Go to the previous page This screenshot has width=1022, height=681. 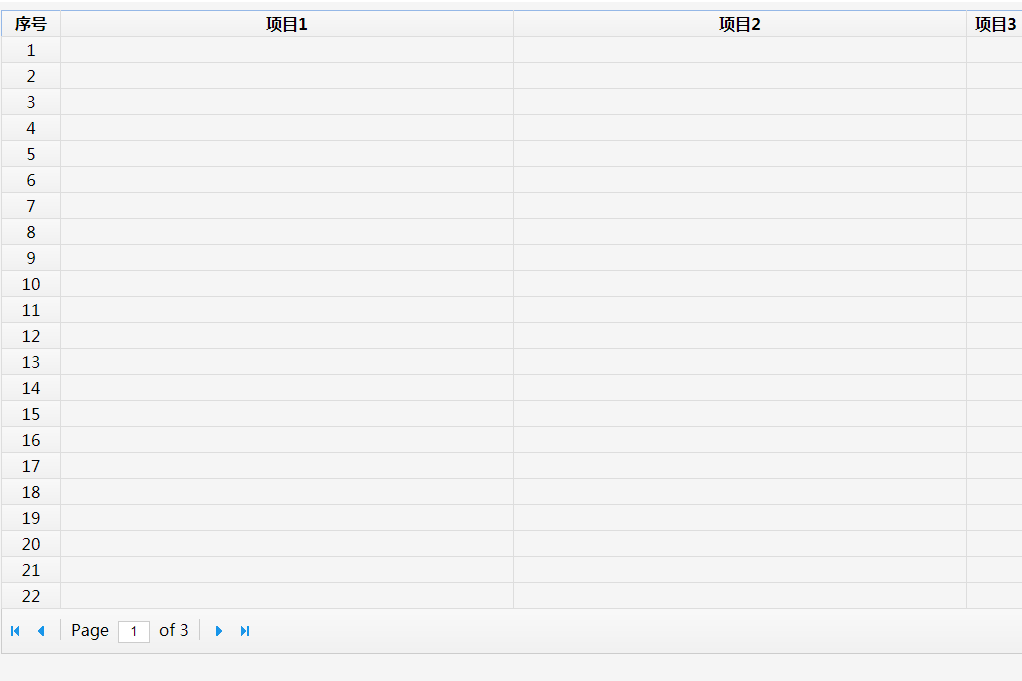pyautogui.click(x=41, y=631)
